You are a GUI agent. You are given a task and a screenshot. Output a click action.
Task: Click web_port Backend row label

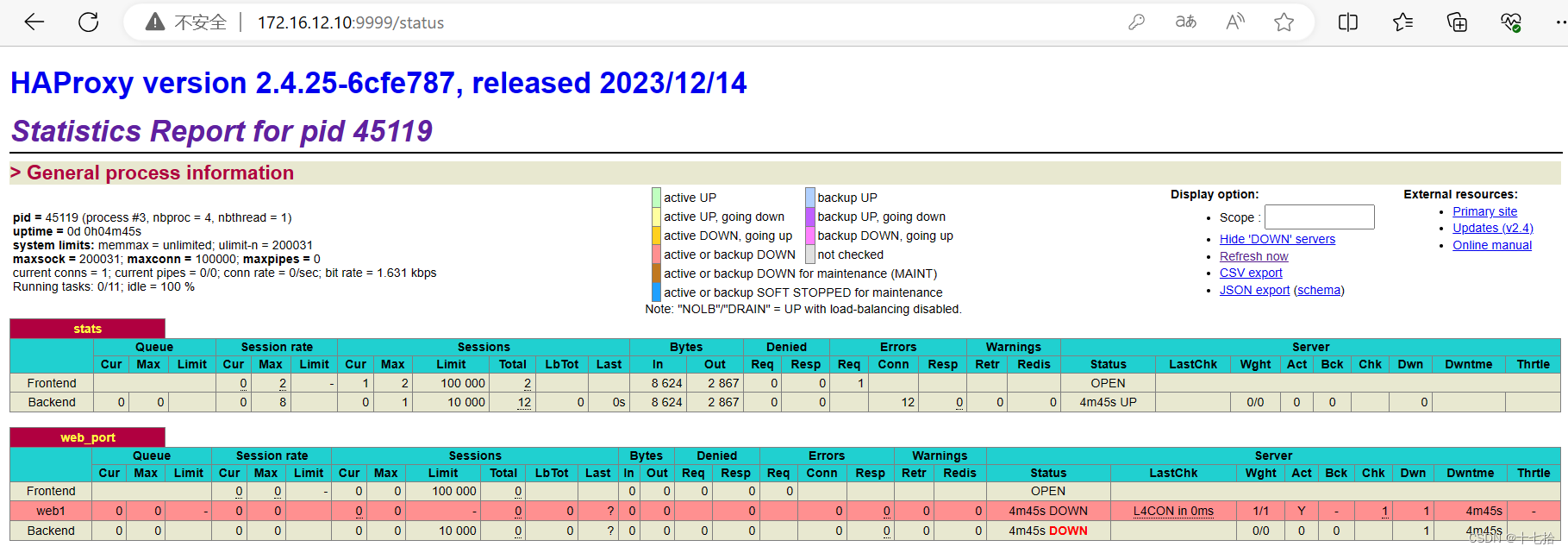(x=51, y=531)
